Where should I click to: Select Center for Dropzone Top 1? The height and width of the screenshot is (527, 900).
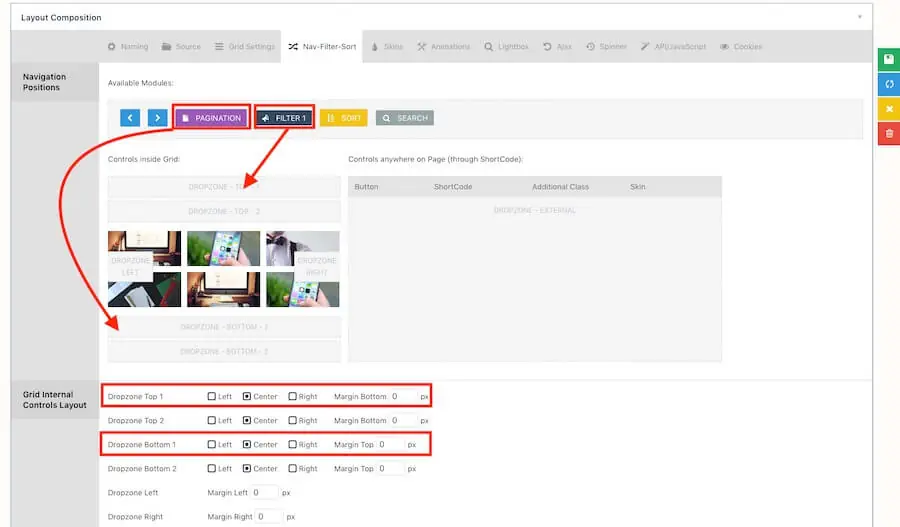tap(247, 396)
